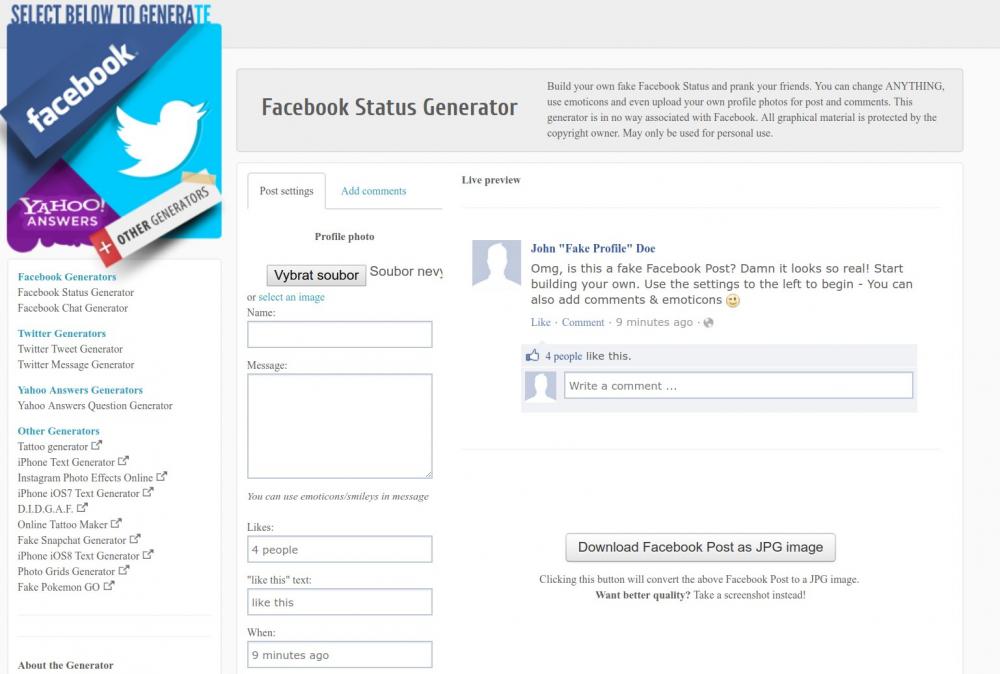Click external link icon beside iPhone Text Generator
Viewport: 1000px width, 674px height.
123,460
